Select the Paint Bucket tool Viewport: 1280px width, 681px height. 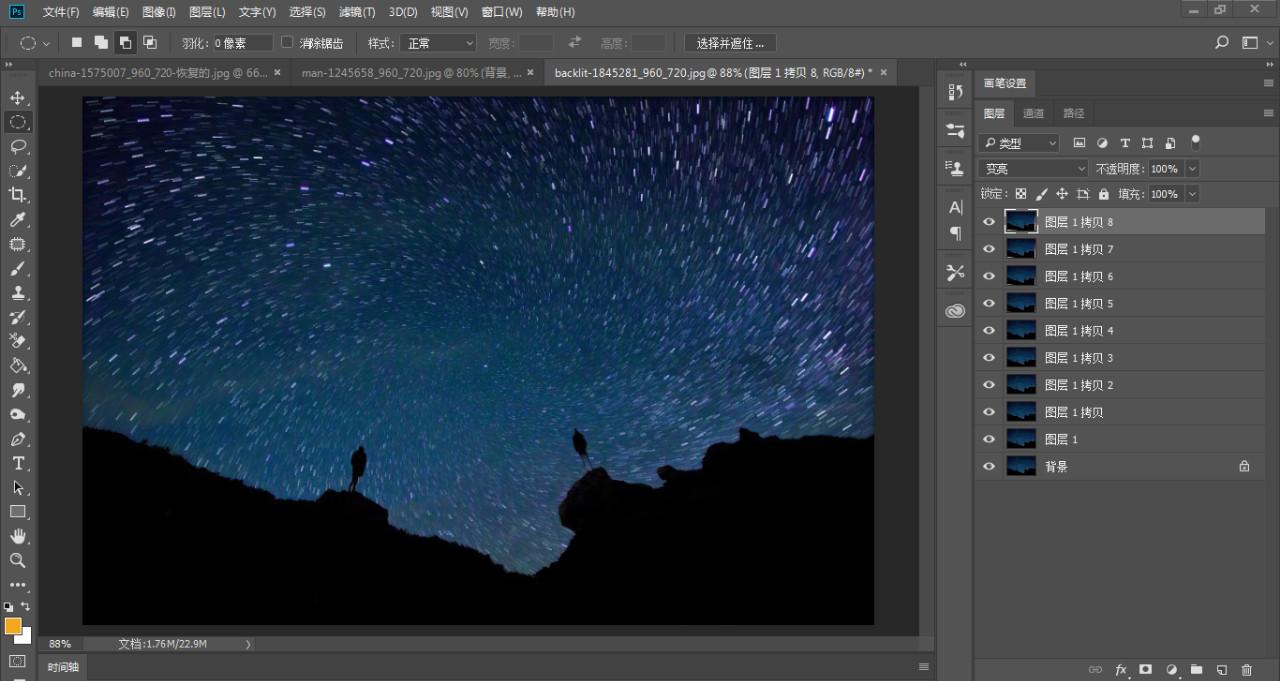17,365
